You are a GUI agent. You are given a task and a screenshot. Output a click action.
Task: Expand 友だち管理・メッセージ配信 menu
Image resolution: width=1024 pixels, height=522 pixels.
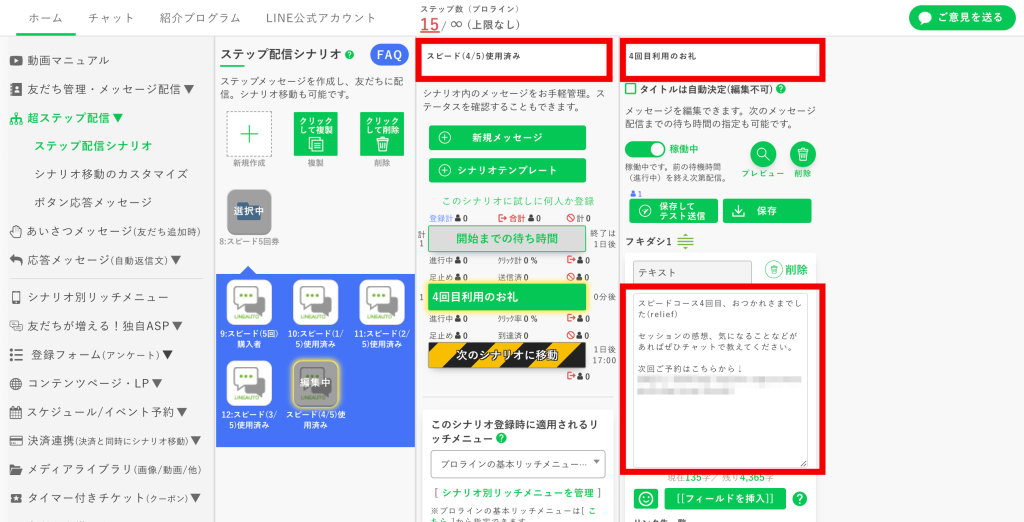click(103, 90)
